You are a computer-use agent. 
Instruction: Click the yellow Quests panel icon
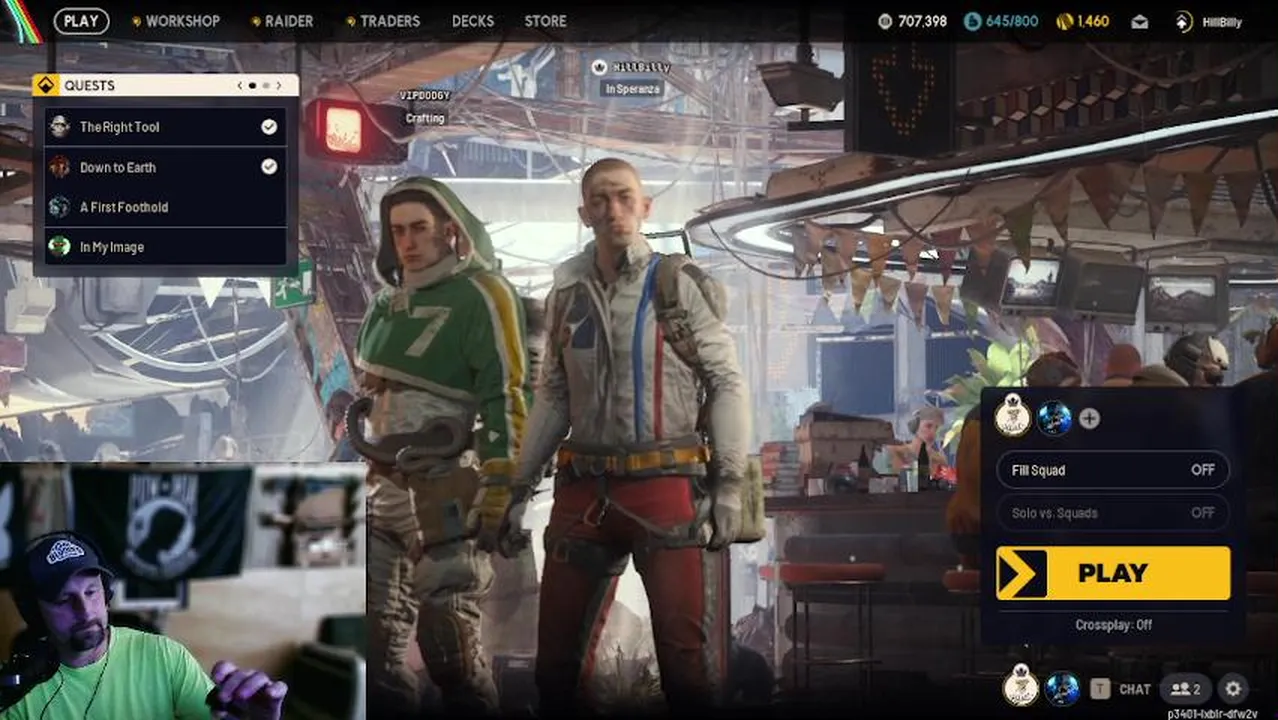point(46,85)
